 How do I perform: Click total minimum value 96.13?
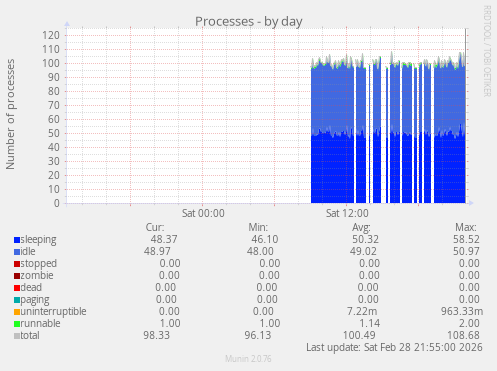258,335
